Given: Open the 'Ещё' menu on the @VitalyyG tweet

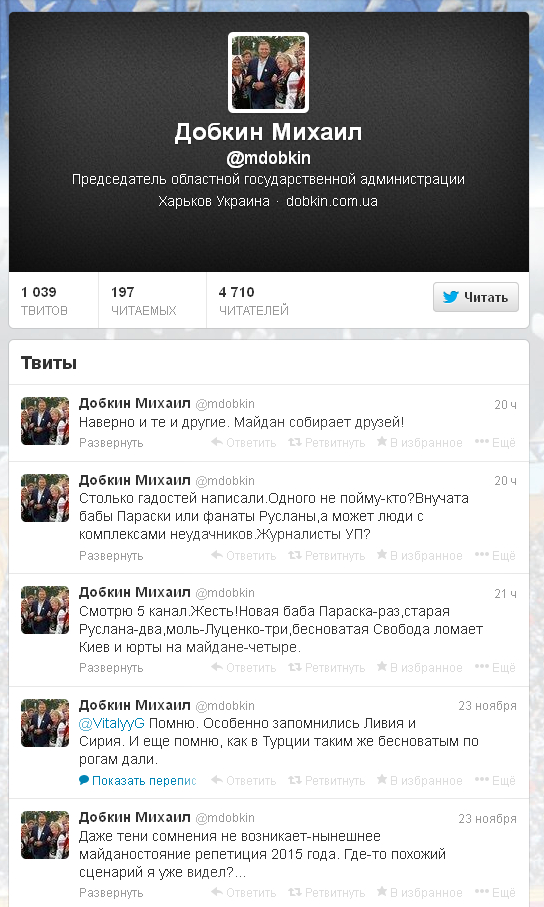Looking at the screenshot, I should coord(495,780).
